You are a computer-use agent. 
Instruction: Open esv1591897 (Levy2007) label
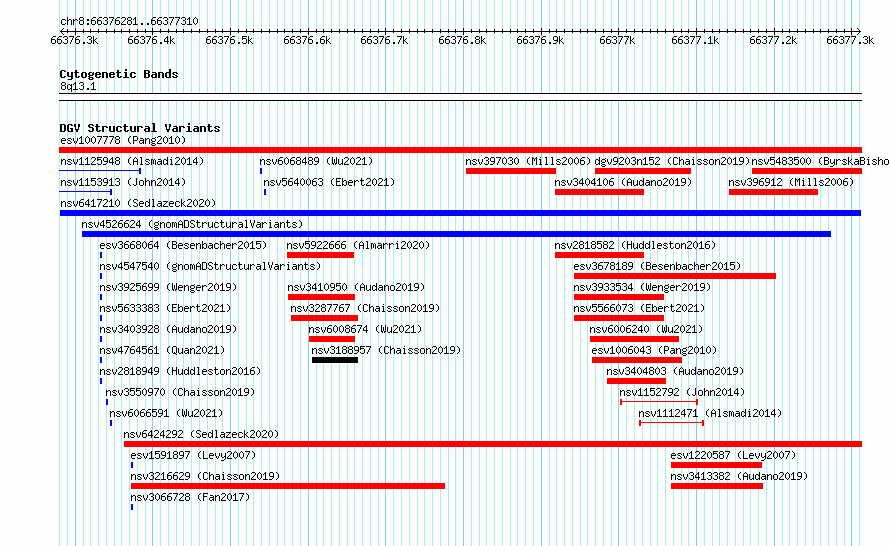193,455
